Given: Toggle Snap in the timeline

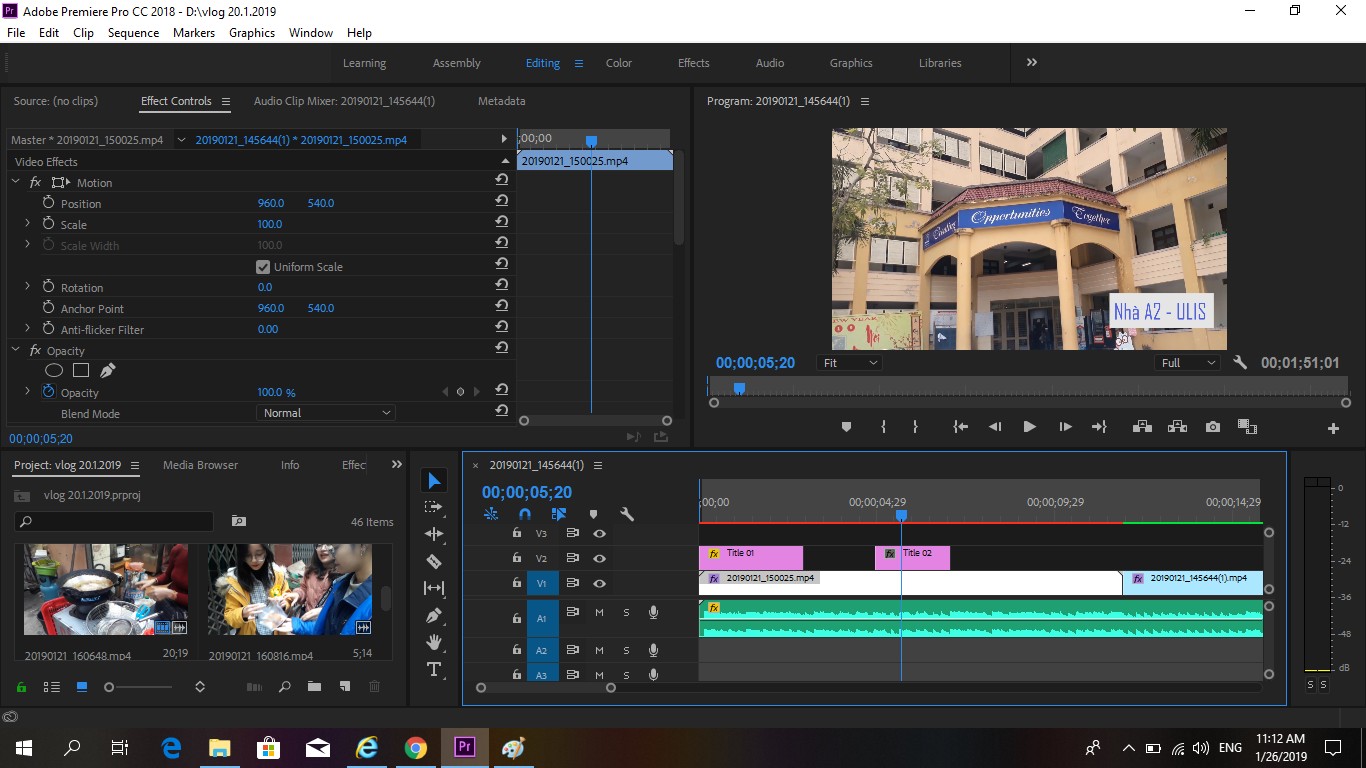Looking at the screenshot, I should pos(525,514).
